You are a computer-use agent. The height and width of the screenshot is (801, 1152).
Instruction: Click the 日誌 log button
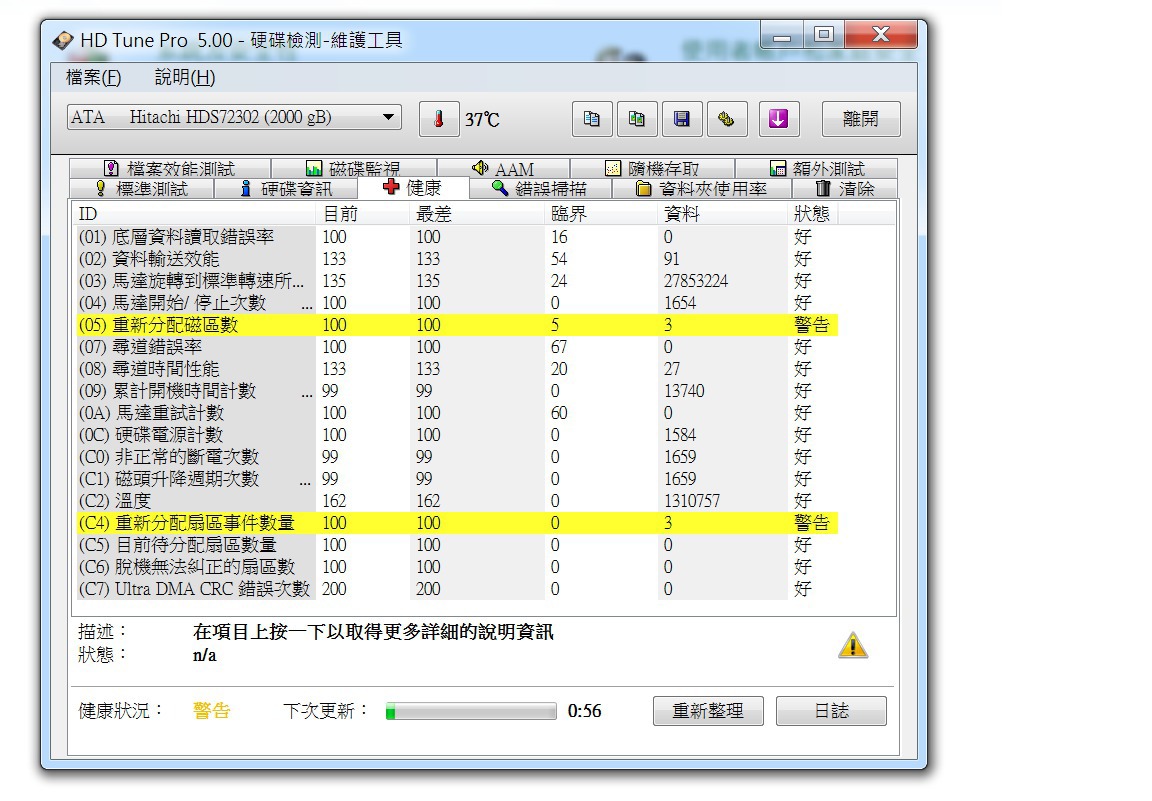[832, 711]
